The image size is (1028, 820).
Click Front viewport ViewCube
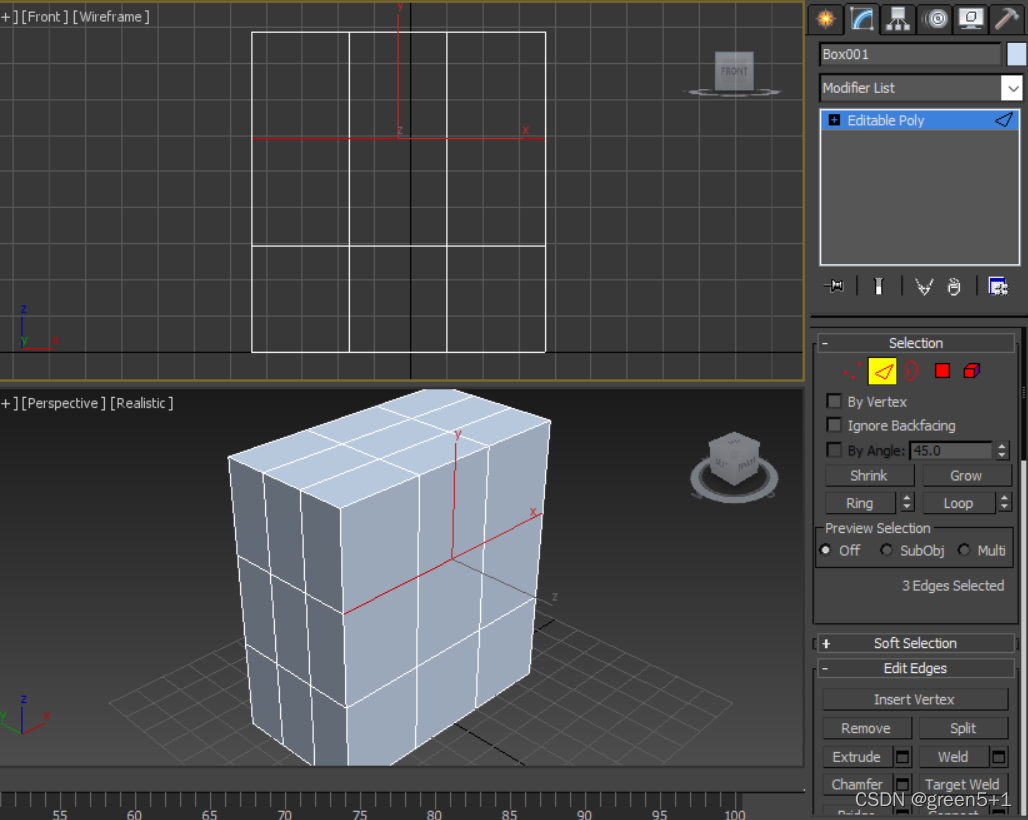[734, 71]
